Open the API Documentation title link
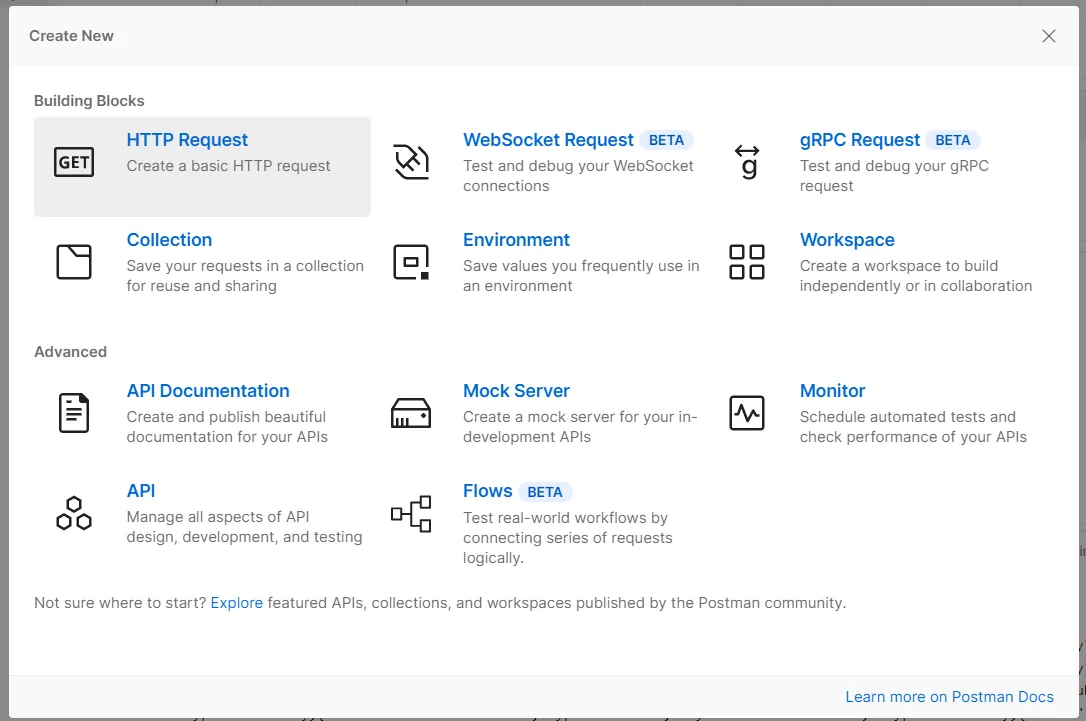 208,391
